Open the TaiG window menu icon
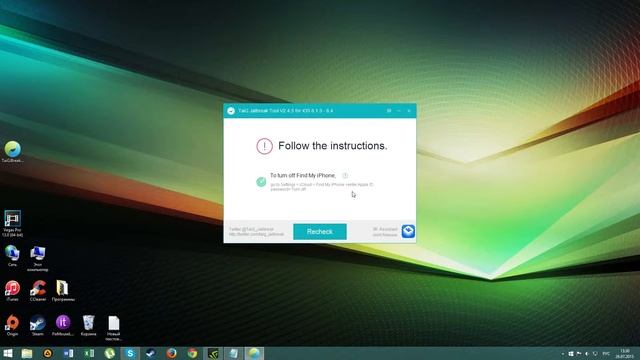The height and width of the screenshot is (360, 640). point(389,111)
